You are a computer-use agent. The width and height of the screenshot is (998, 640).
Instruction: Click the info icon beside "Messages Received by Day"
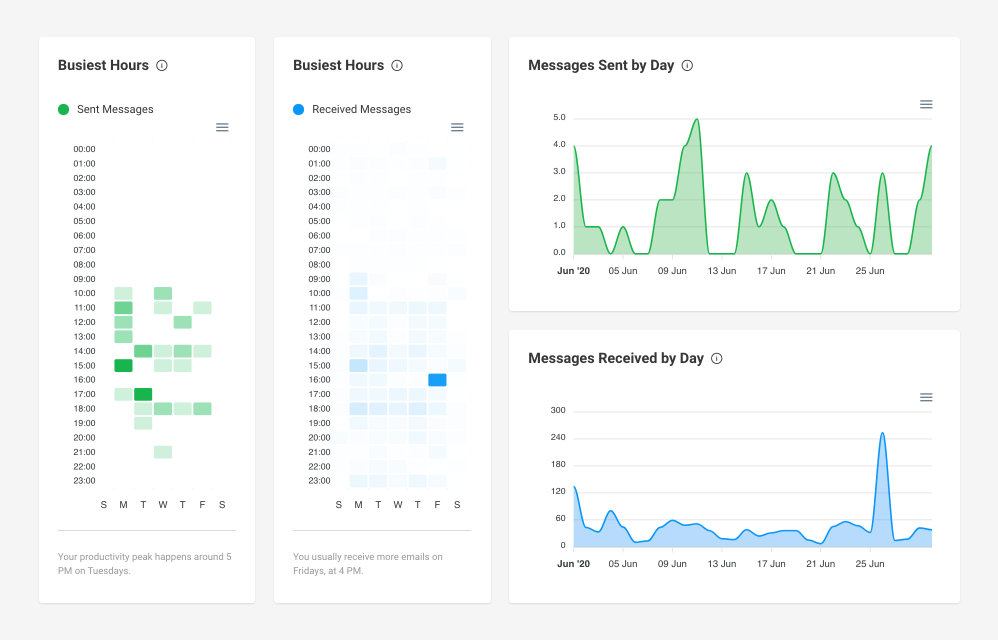[x=716, y=358]
